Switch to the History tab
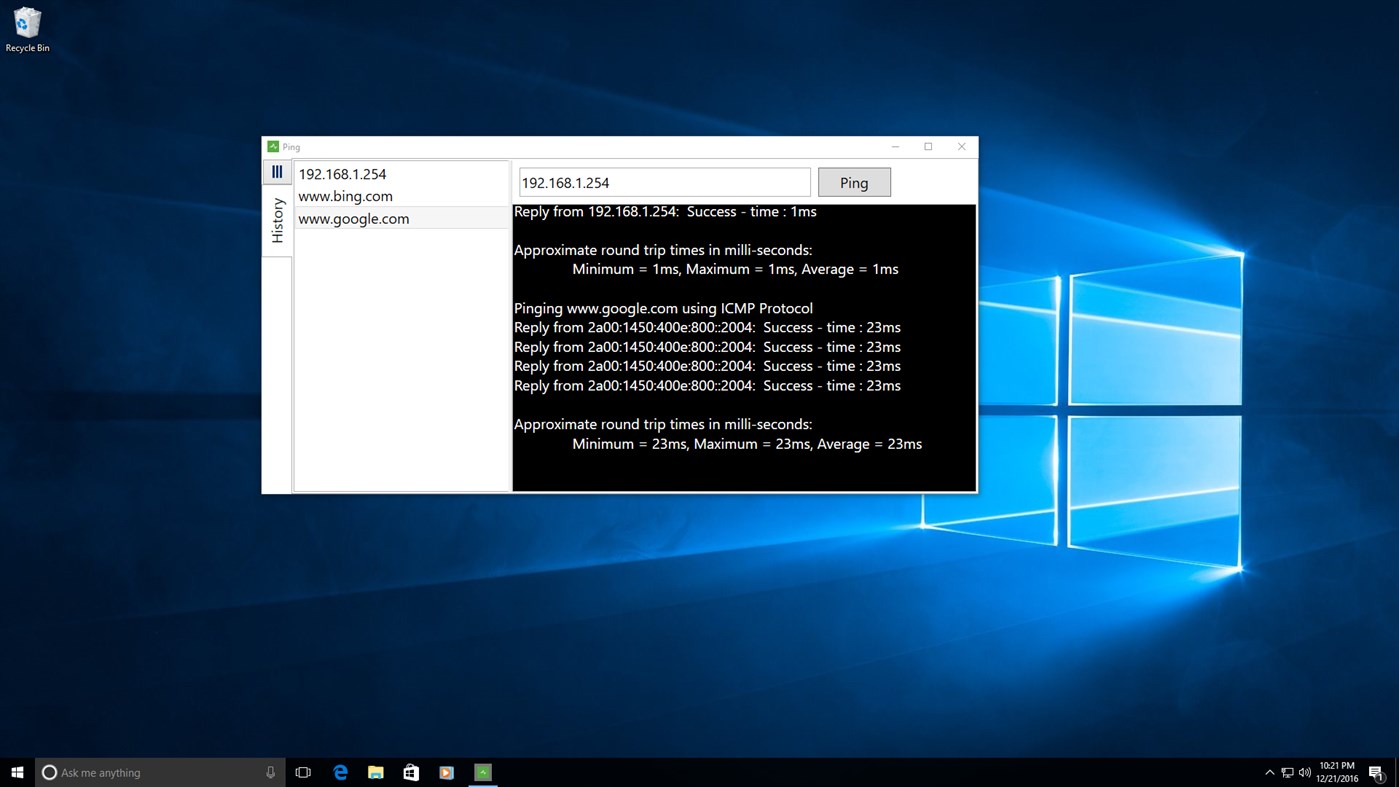This screenshot has width=1399, height=787. 277,220
